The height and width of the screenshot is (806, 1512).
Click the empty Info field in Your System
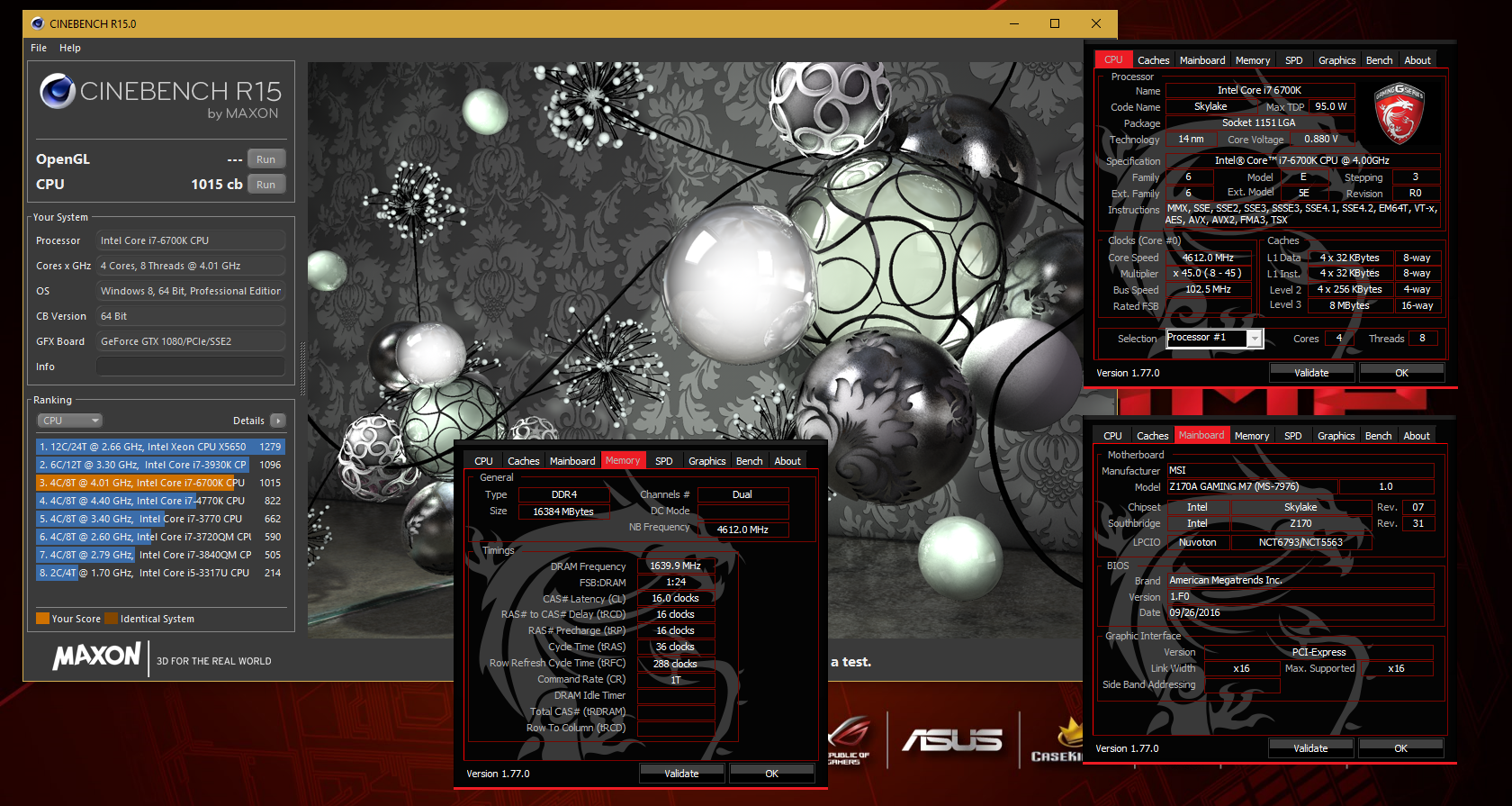point(191,367)
